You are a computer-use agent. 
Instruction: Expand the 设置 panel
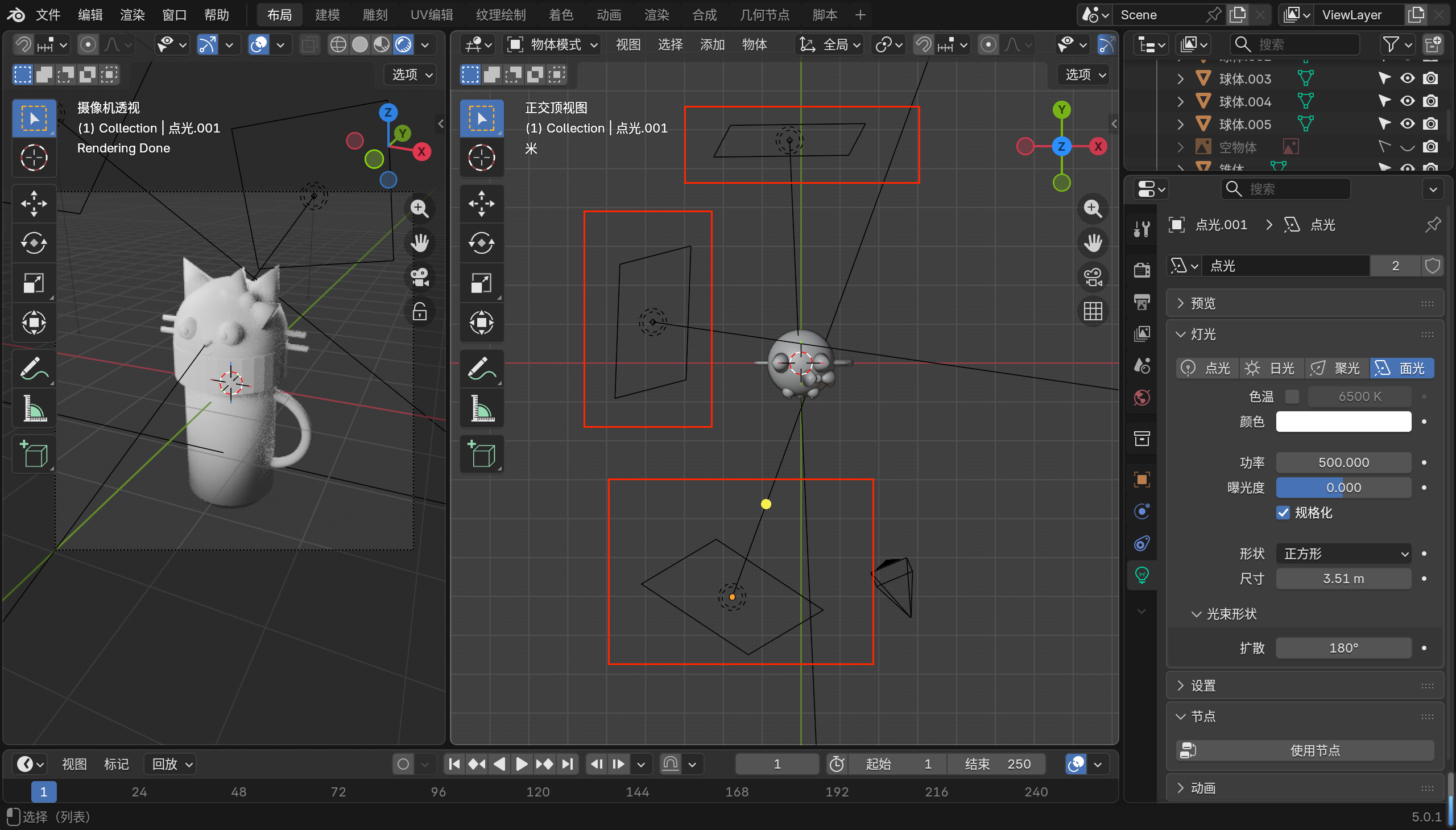coord(1202,686)
